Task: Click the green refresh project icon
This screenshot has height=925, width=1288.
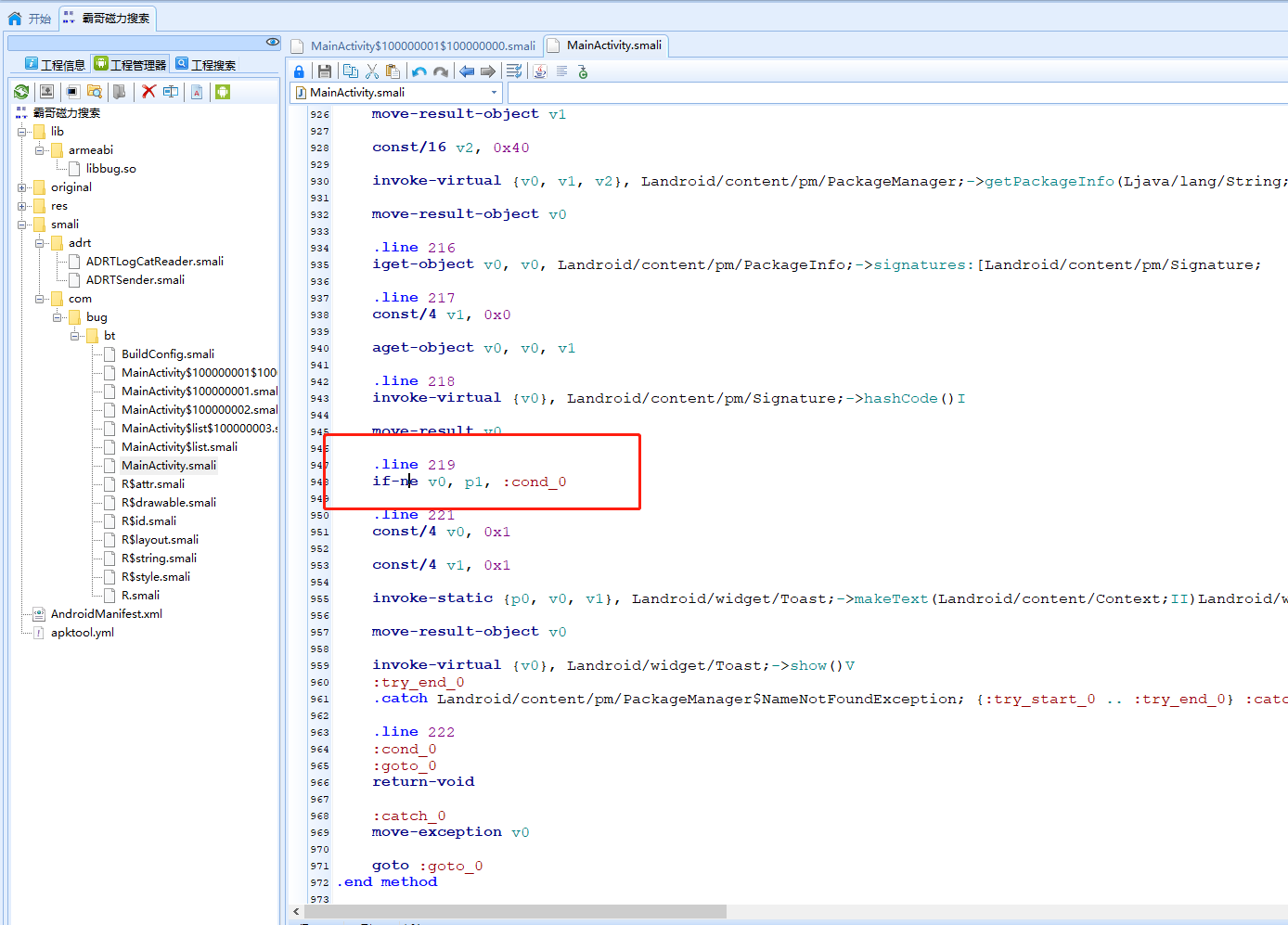Action: pyautogui.click(x=21, y=92)
